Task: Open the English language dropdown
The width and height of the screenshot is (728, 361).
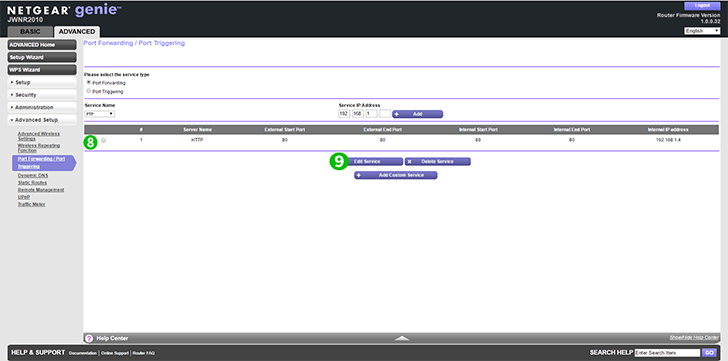Action: pos(702,31)
